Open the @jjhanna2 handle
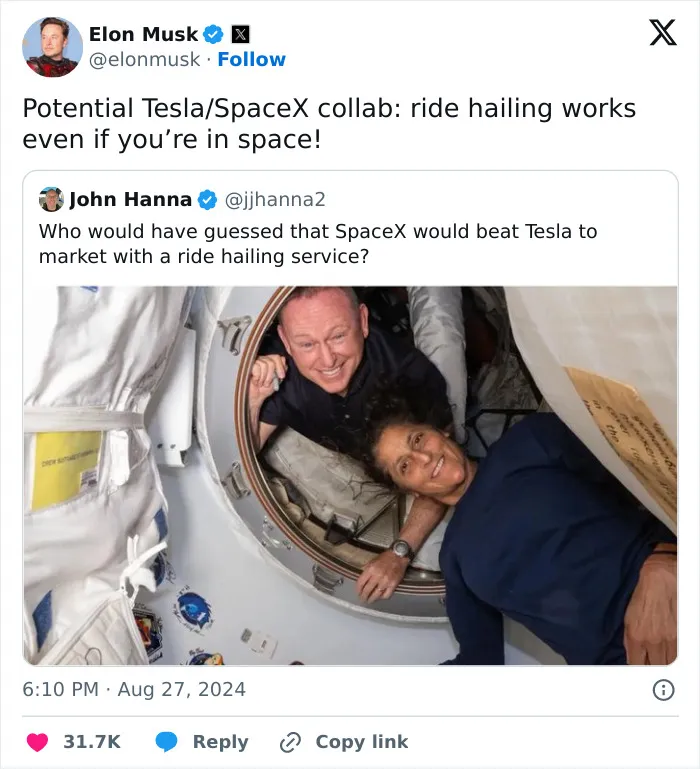 tap(275, 200)
